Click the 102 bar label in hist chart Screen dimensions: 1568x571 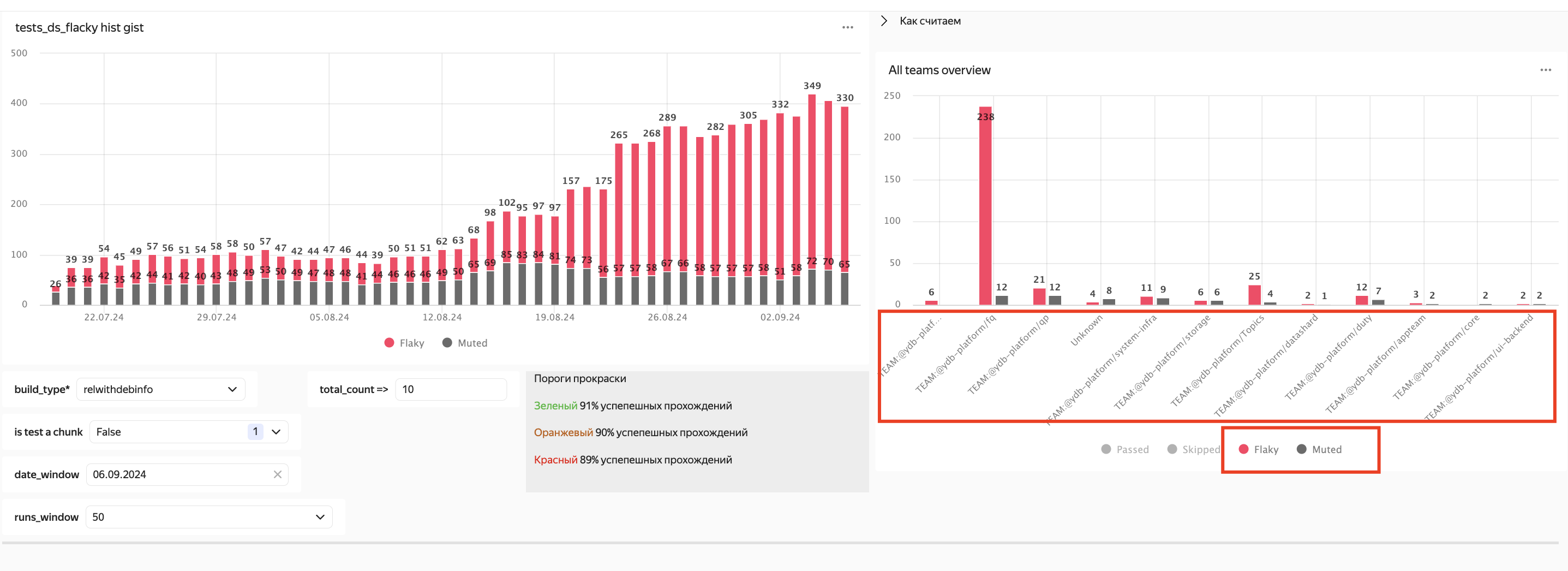(506, 202)
